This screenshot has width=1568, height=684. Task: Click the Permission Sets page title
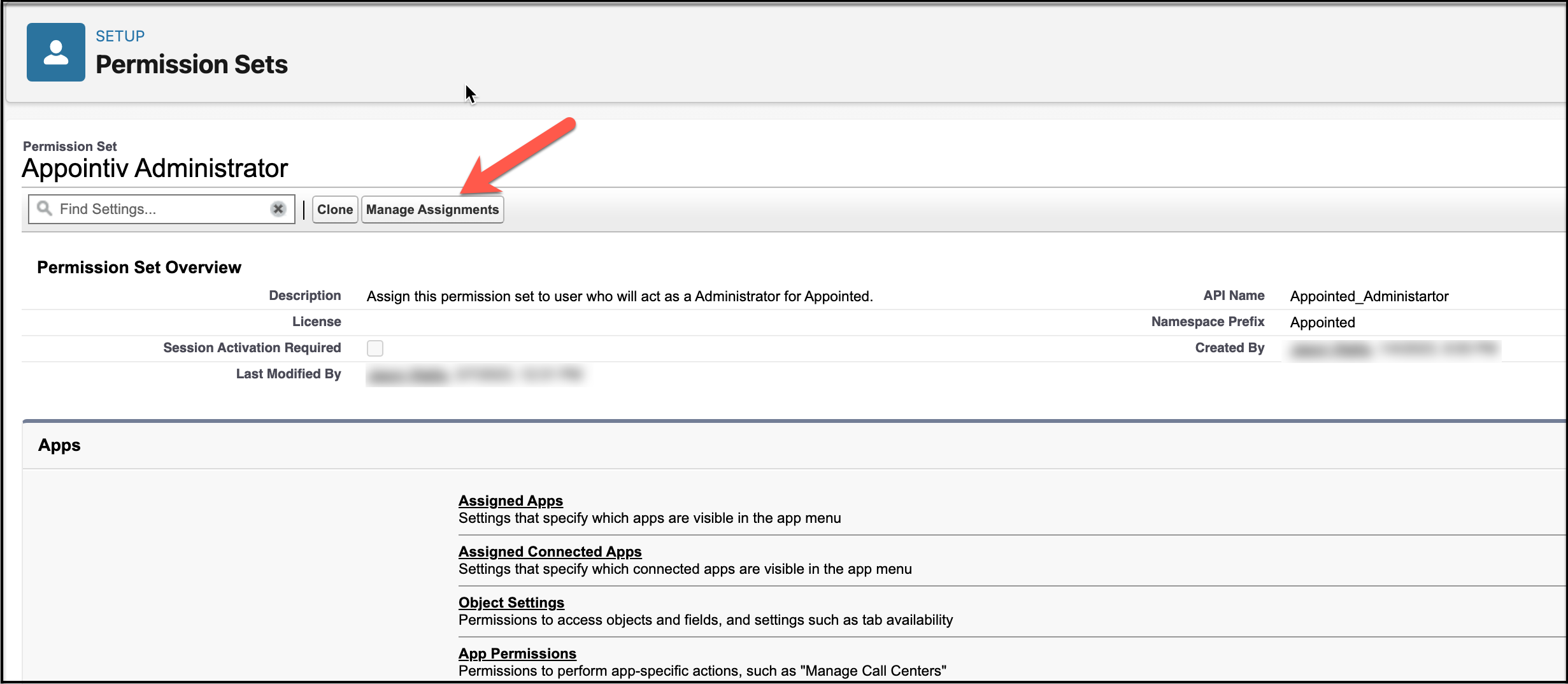192,64
